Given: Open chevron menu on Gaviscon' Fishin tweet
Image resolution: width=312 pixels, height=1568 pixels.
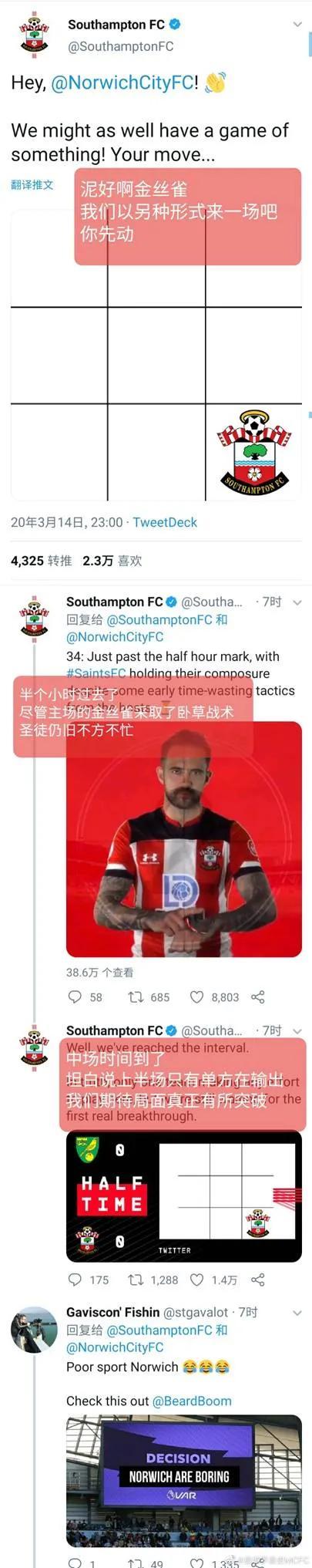Looking at the screenshot, I should click(297, 1312).
